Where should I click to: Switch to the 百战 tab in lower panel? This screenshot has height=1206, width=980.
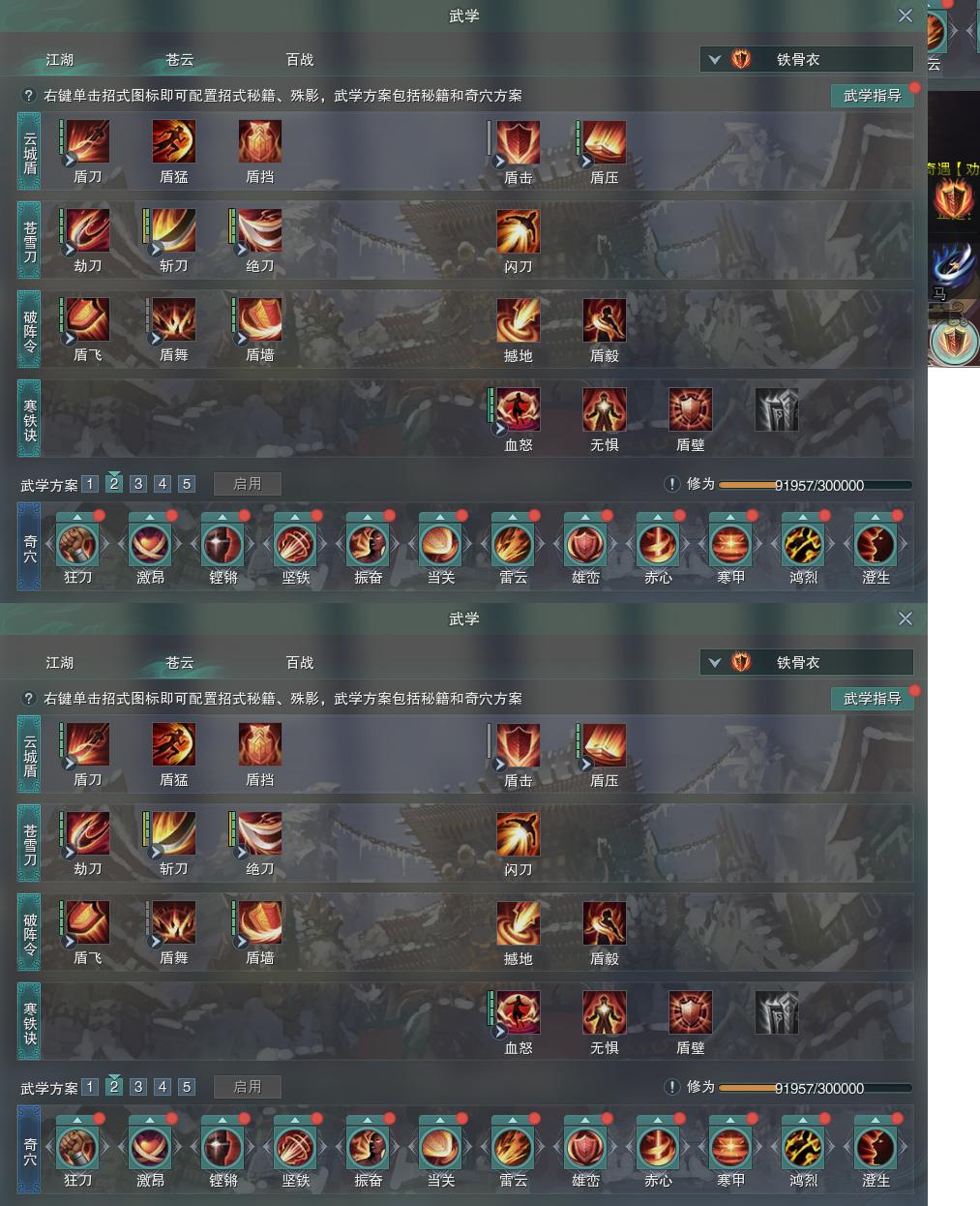pos(300,663)
